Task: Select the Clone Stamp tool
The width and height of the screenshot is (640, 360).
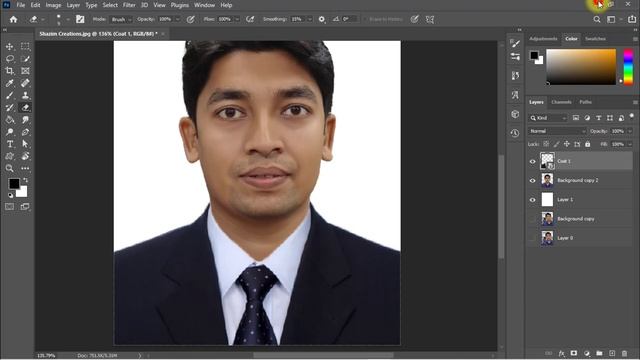Action: 25,96
